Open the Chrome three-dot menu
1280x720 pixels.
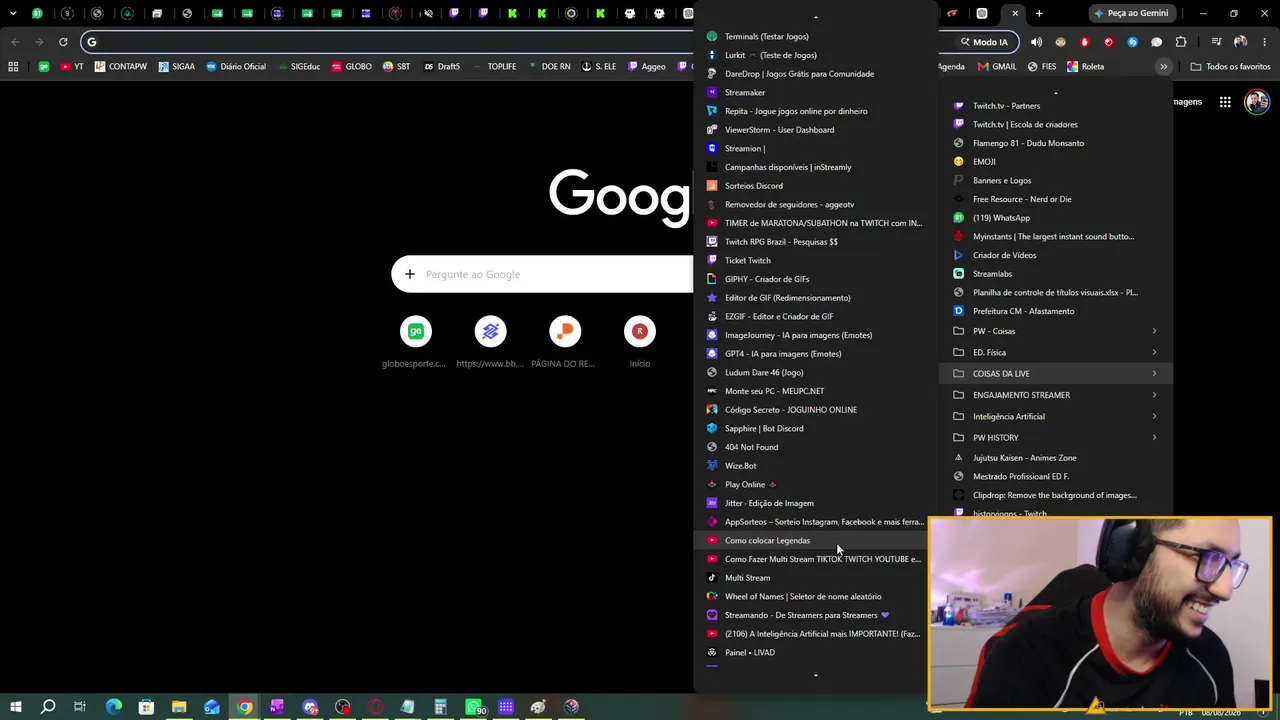click(x=1263, y=42)
